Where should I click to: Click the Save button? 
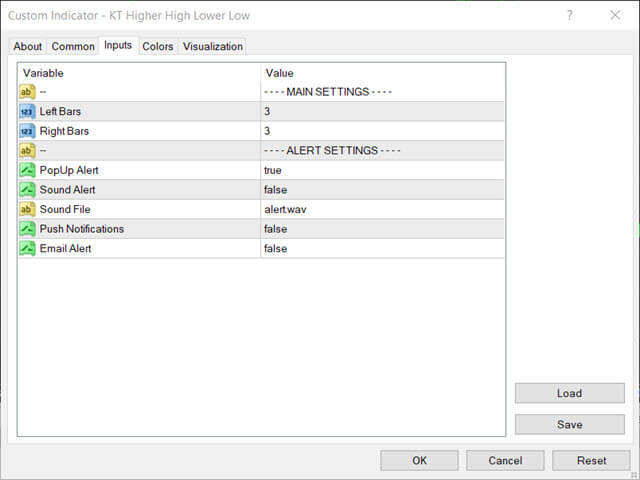coord(570,424)
